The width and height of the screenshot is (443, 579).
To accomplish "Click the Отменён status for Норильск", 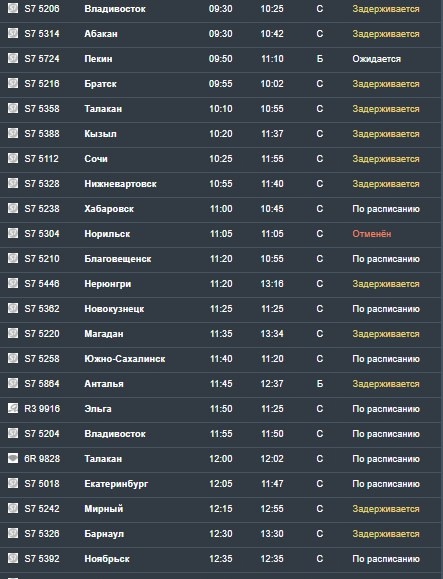I will pos(372,234).
